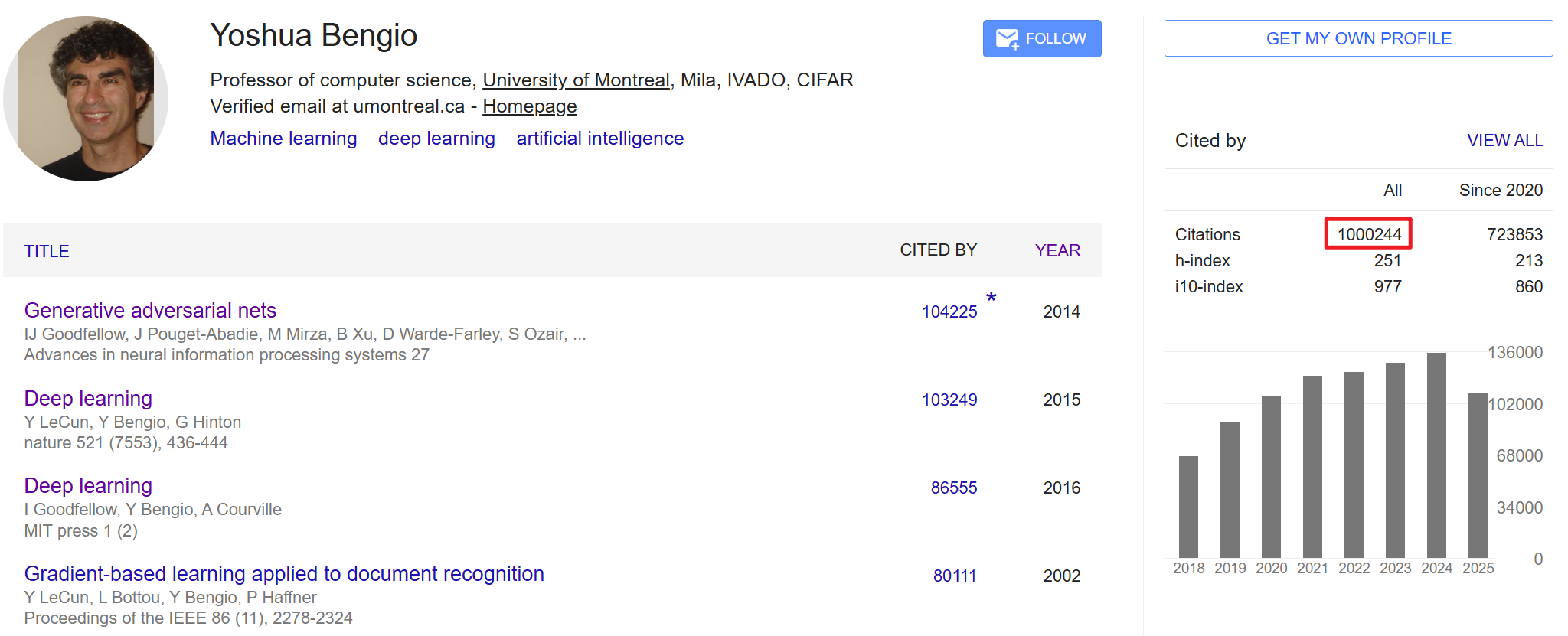Select the Machine learning interest tag
Image resolution: width=1568 pixels, height=636 pixels.
coord(283,139)
